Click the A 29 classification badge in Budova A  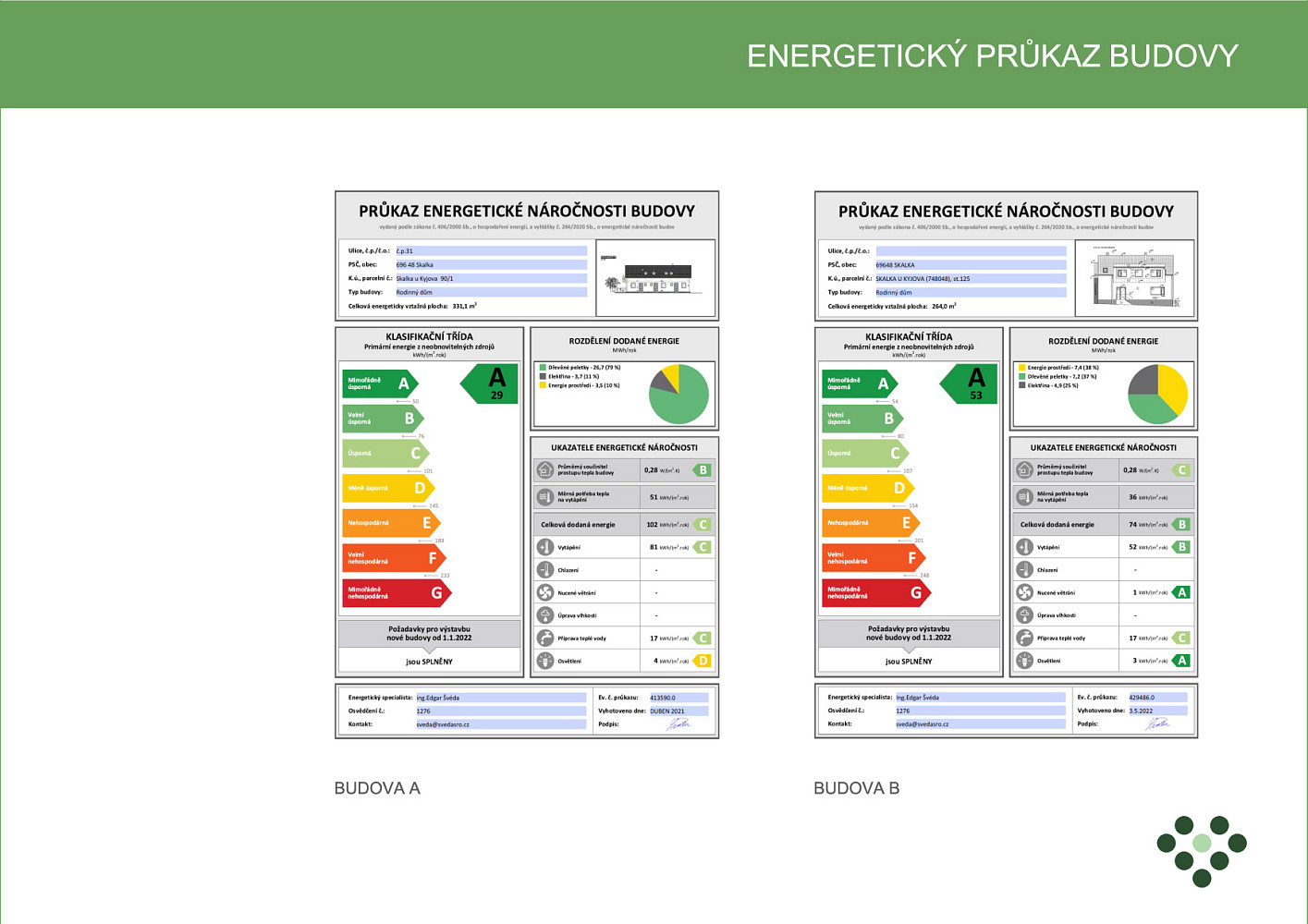490,383
